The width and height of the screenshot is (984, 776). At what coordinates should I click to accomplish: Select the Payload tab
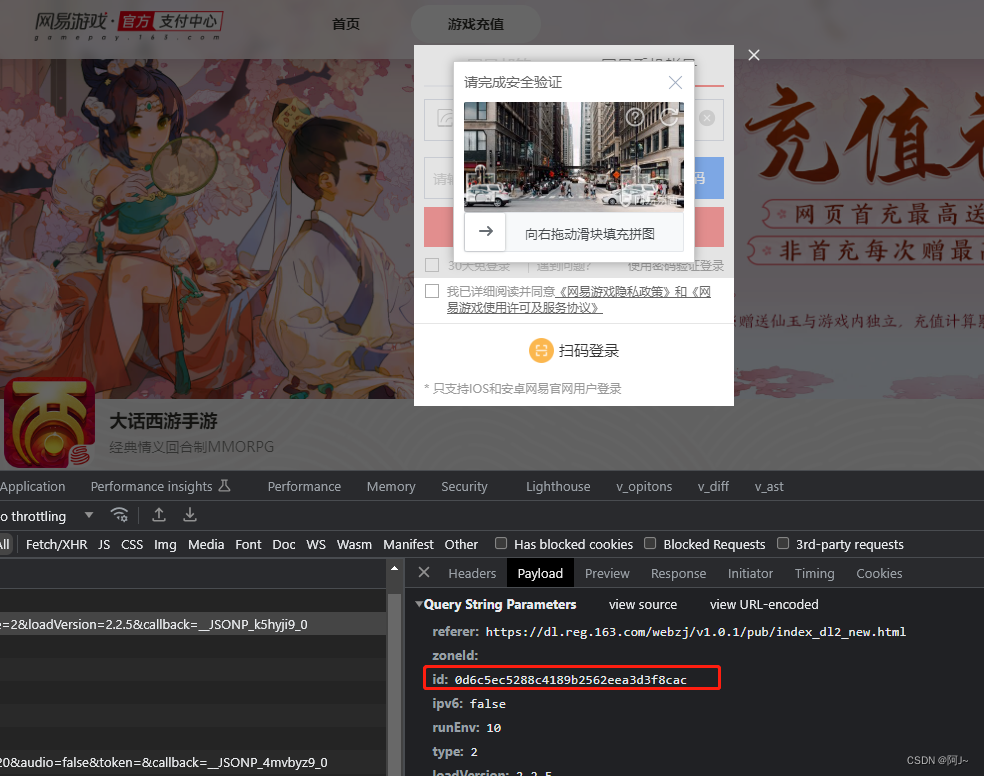click(x=540, y=573)
